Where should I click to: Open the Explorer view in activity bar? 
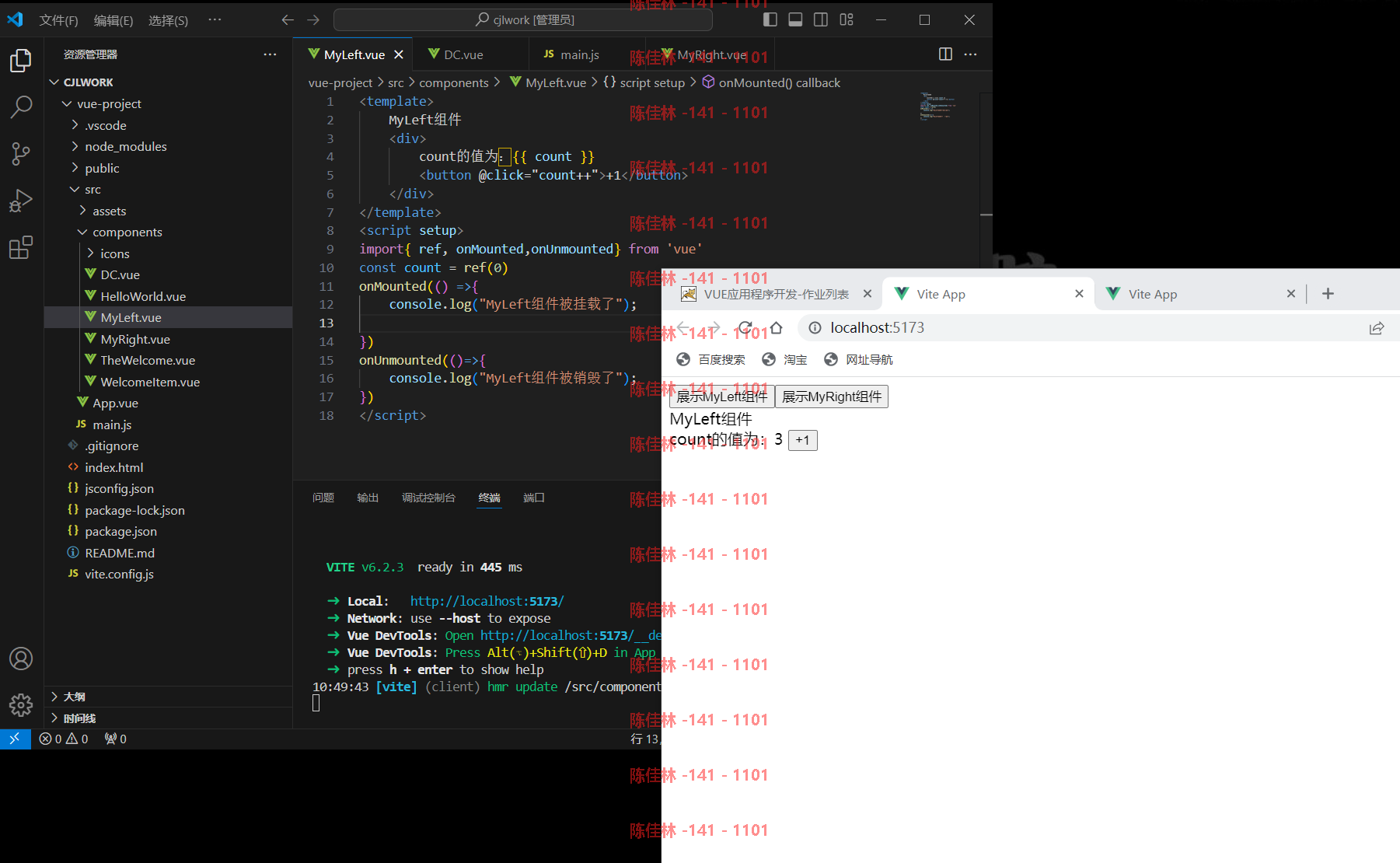(x=21, y=60)
